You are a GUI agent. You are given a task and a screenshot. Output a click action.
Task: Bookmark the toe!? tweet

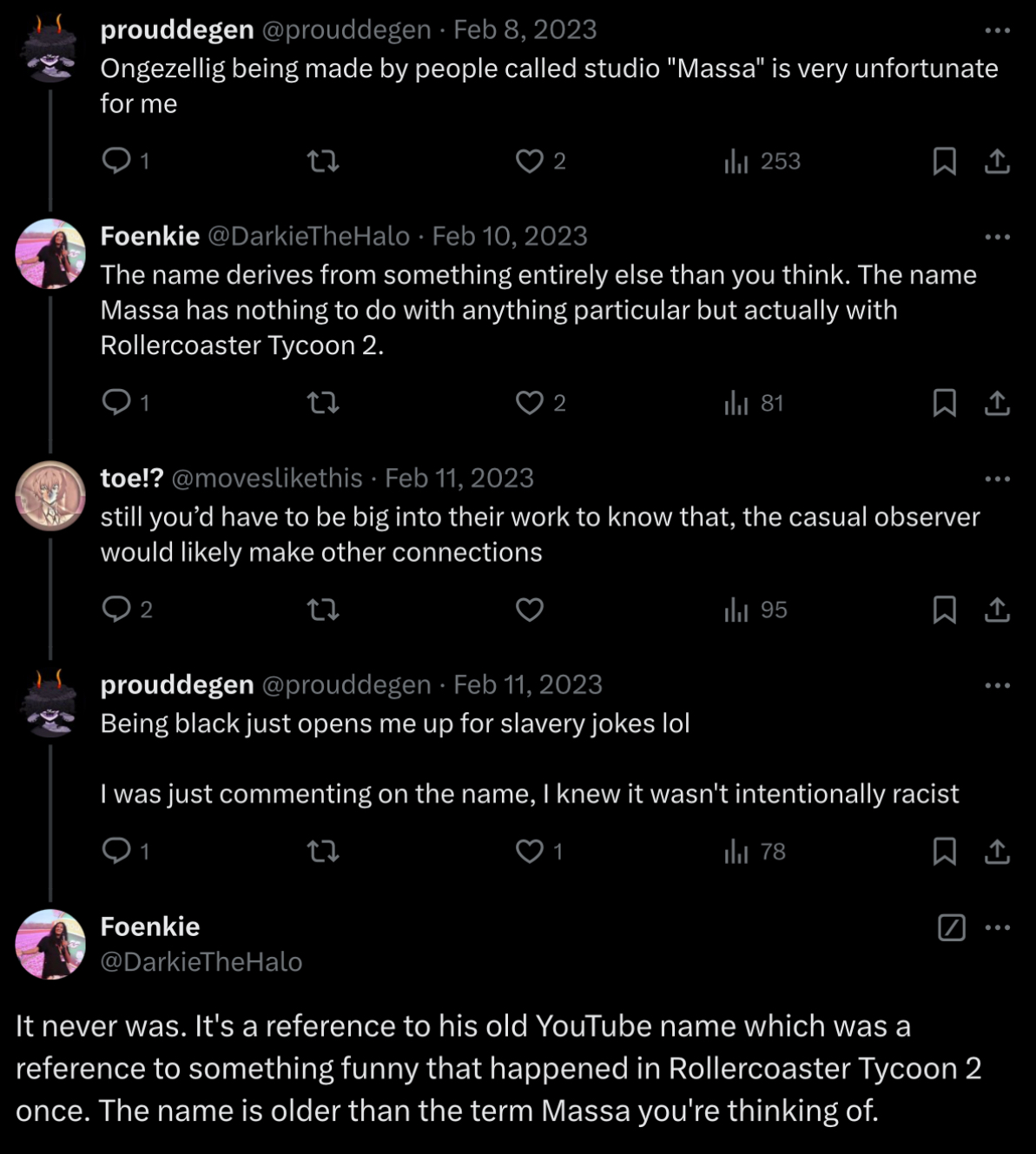944,610
